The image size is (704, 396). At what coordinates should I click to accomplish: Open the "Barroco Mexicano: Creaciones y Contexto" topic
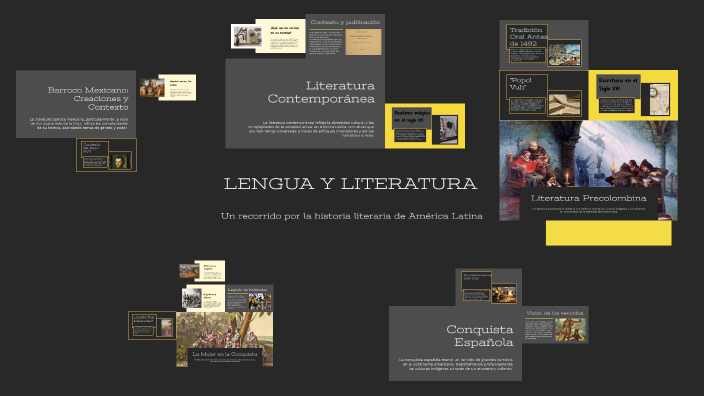click(x=88, y=98)
